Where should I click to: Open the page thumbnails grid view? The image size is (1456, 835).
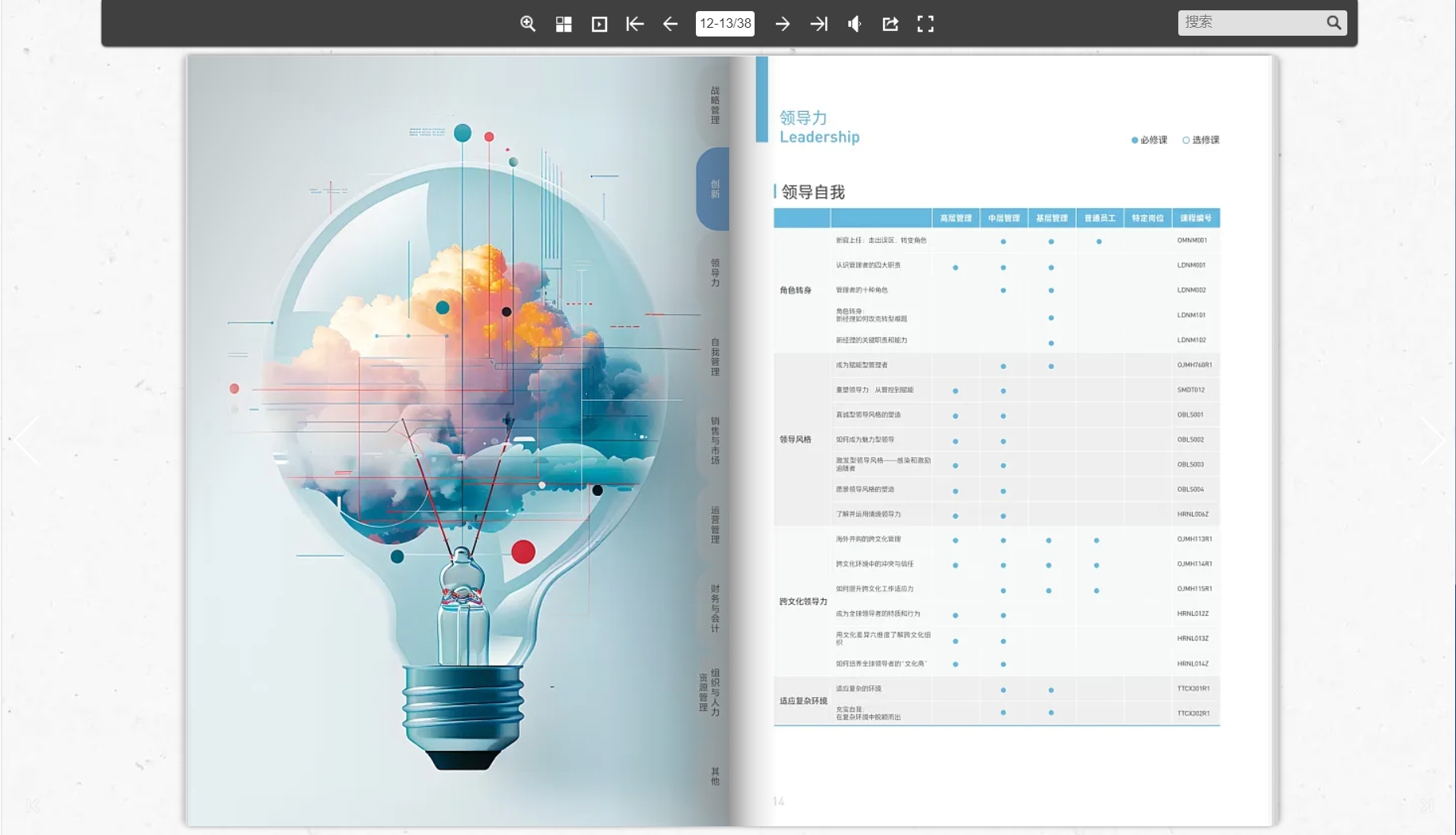coord(563,24)
